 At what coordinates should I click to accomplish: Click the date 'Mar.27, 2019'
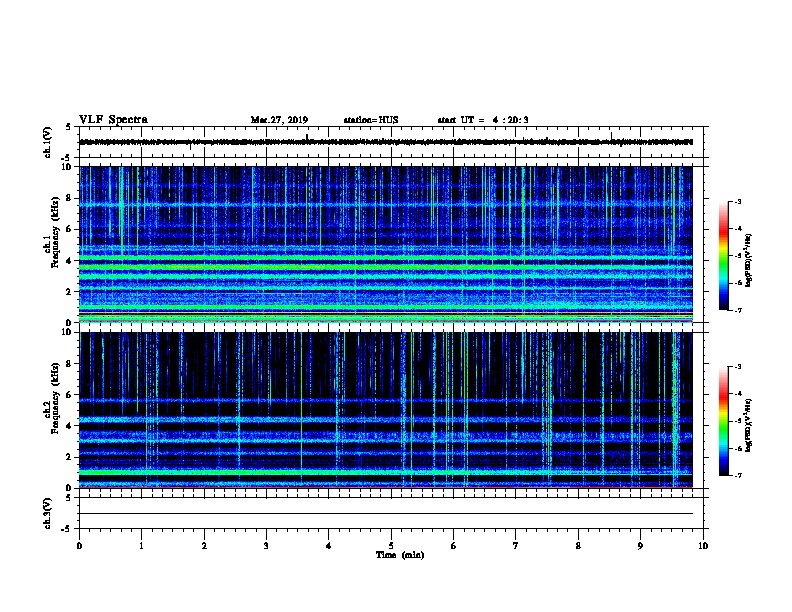[279, 120]
